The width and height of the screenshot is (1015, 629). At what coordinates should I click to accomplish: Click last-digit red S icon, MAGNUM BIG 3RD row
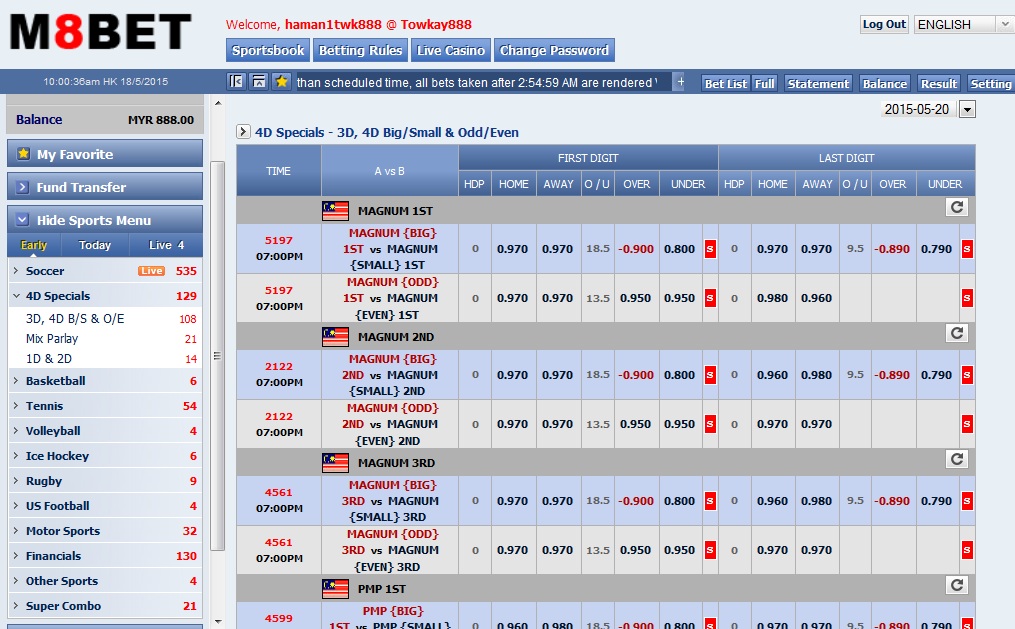(x=967, y=501)
